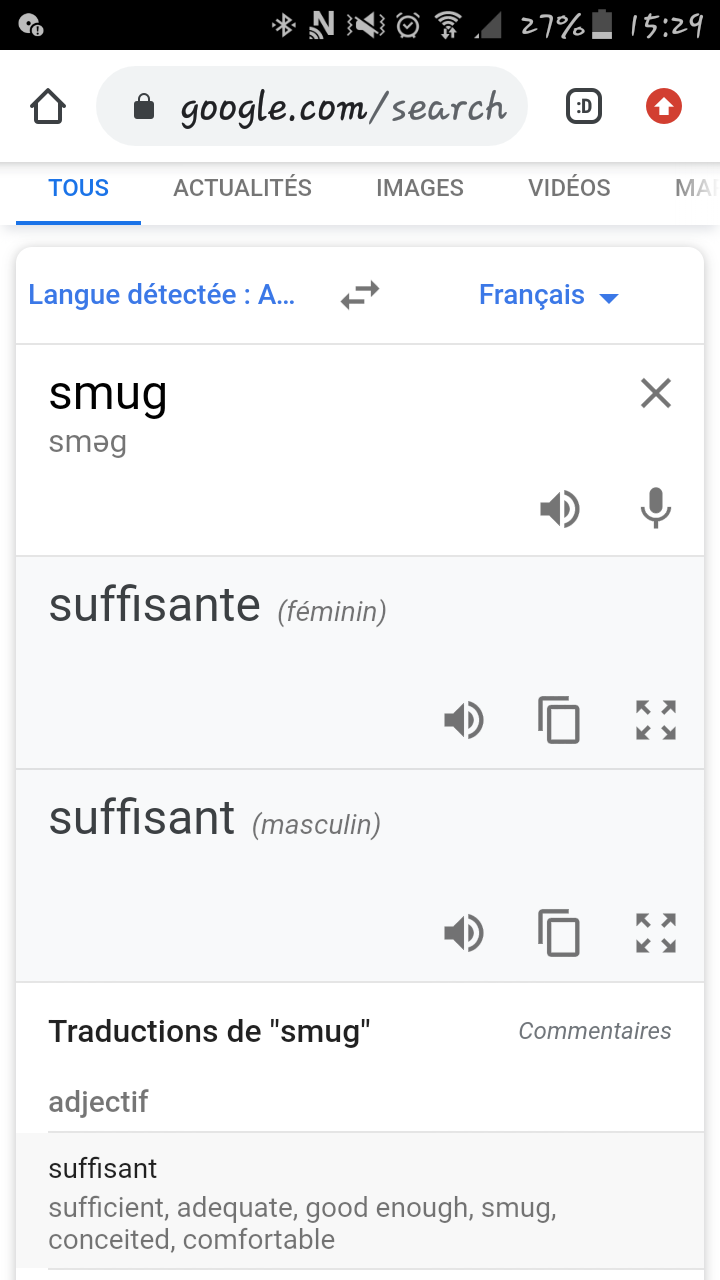The image size is (720, 1280).
Task: Tap the red update arrow icon
Action: pos(664,106)
